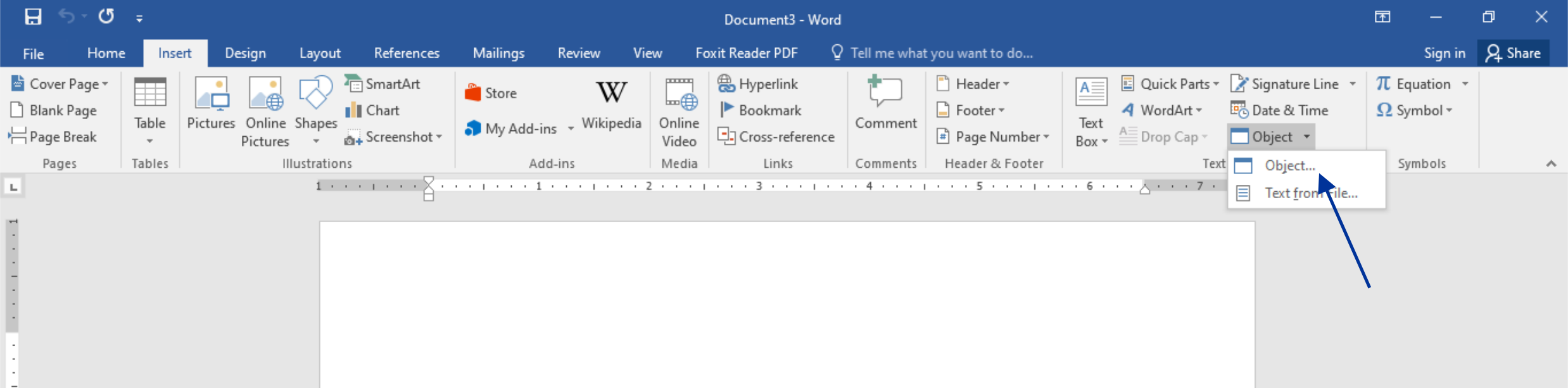Click the Share button

point(1513,53)
